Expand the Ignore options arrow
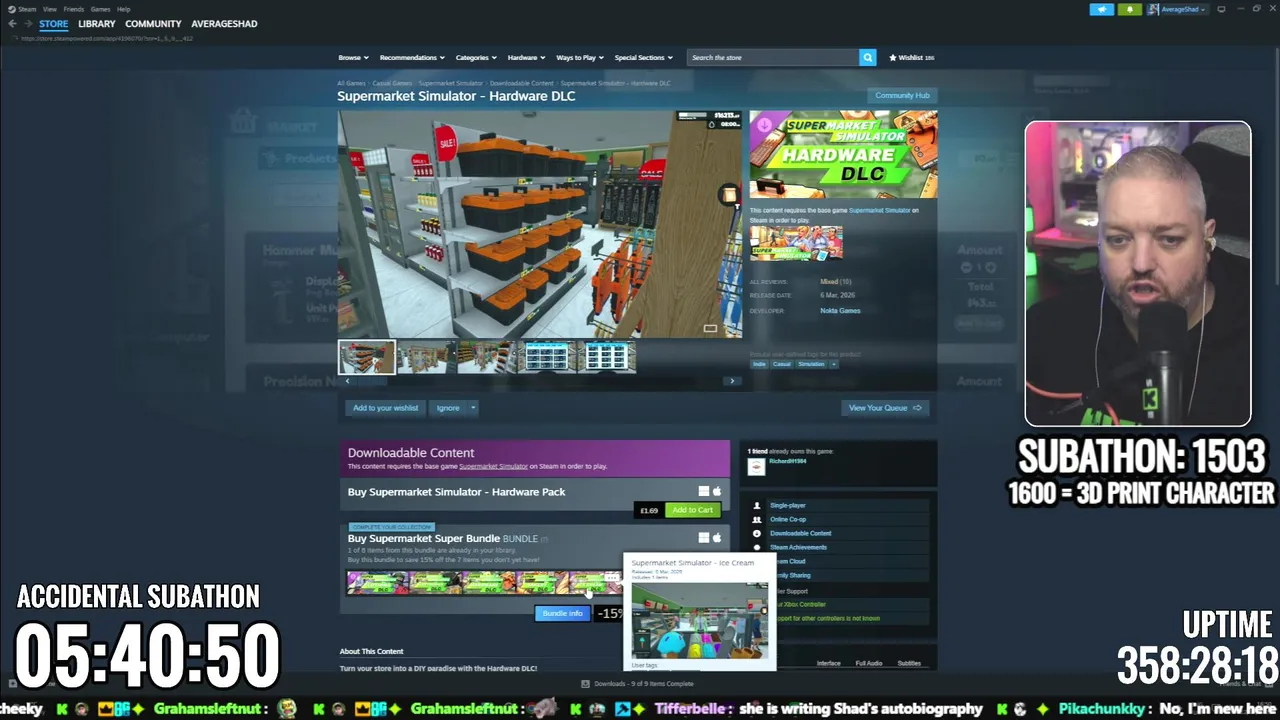 [473, 408]
